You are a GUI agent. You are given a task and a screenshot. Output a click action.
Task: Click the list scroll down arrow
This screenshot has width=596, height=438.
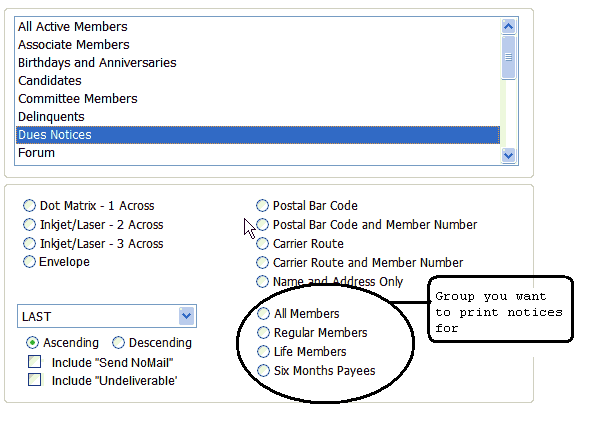click(508, 155)
